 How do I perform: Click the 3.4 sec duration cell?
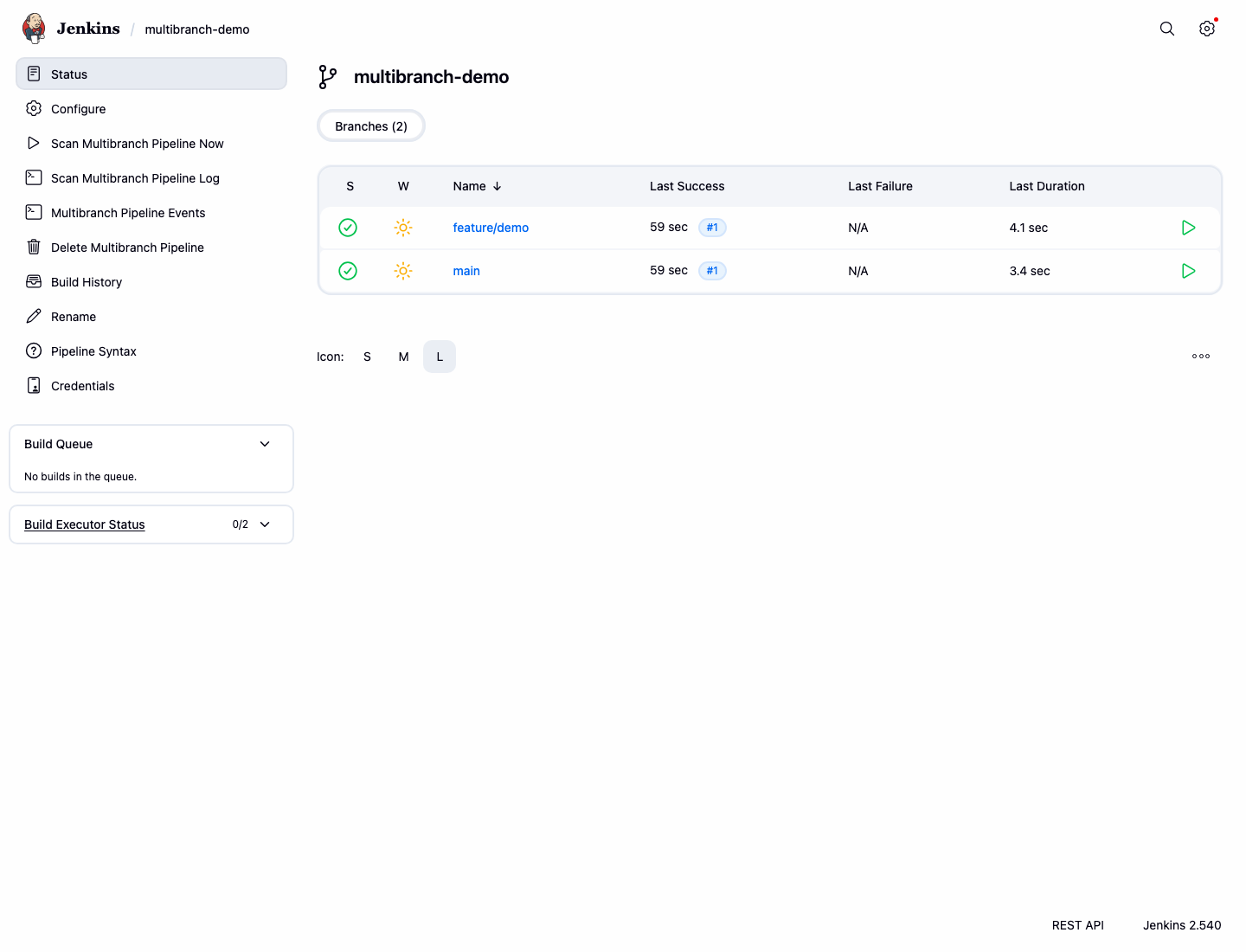(x=1030, y=271)
